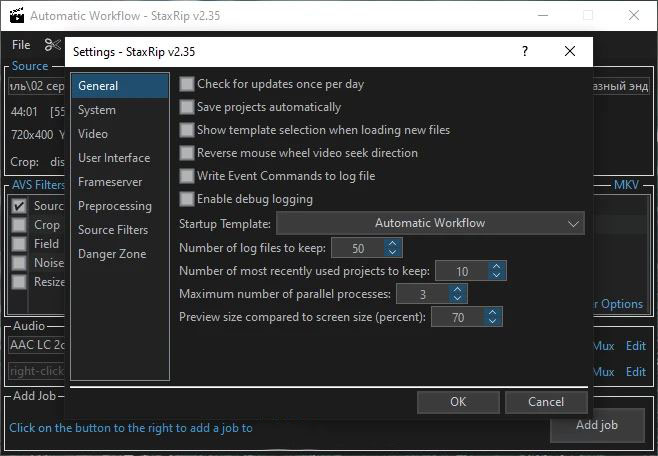
Task: Select the General settings category
Action: coord(120,86)
